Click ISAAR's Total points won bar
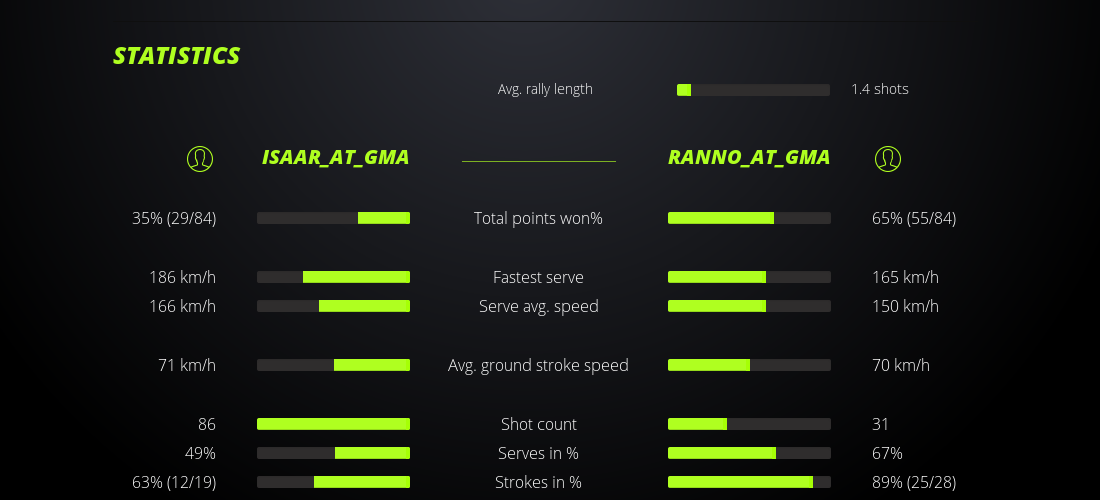This screenshot has height=500, width=1100. (x=333, y=218)
